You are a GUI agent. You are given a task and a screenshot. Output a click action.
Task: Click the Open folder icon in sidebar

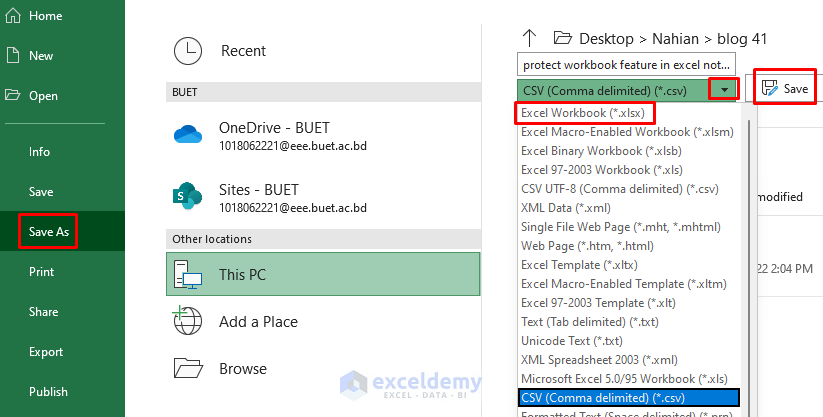coord(13,95)
